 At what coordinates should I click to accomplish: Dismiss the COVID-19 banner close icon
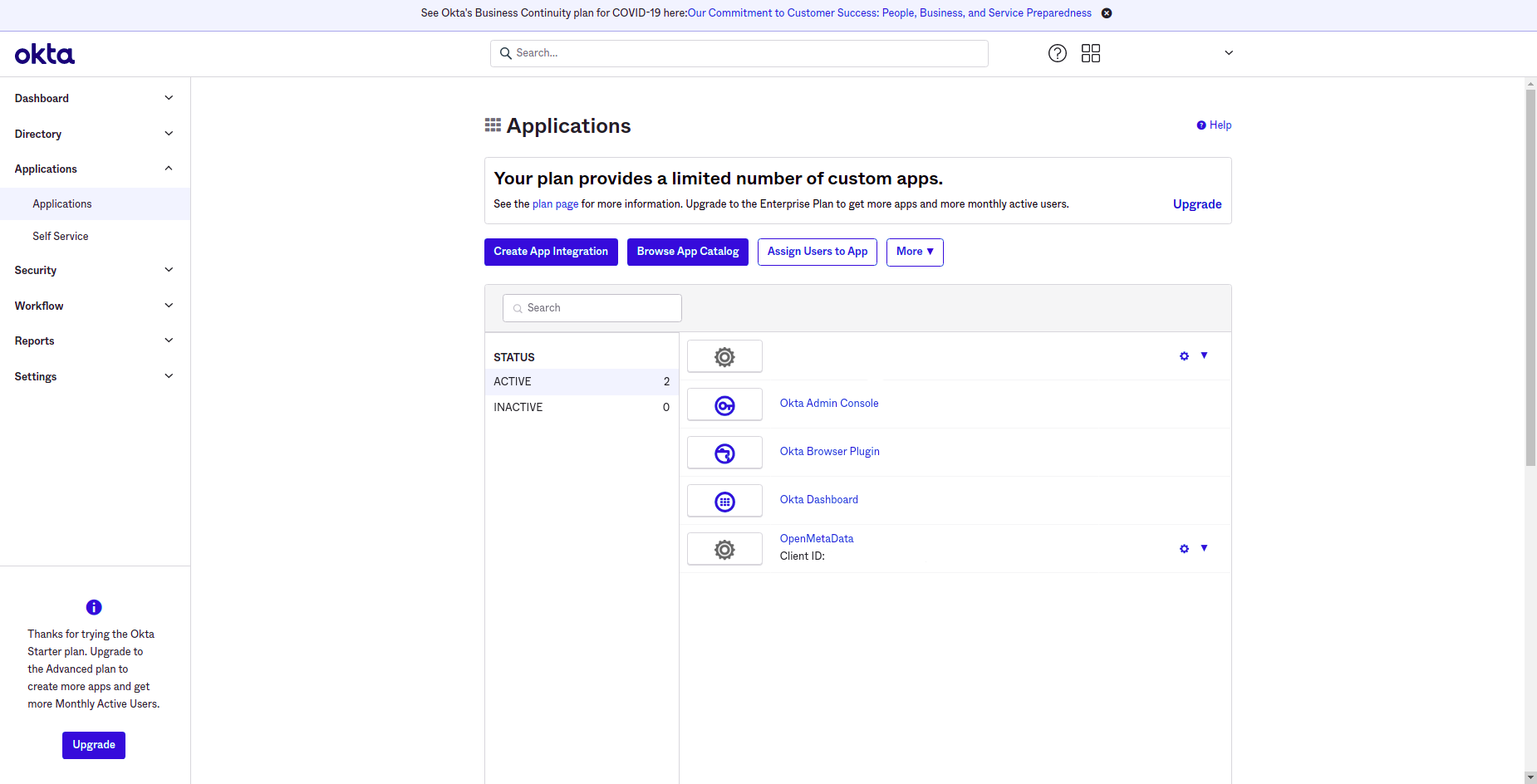1107,13
